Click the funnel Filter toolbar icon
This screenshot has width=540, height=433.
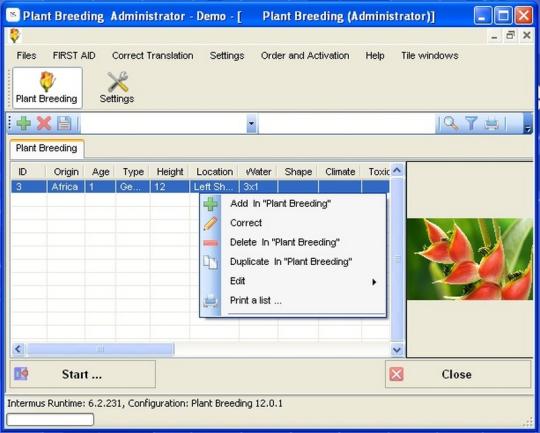471,123
